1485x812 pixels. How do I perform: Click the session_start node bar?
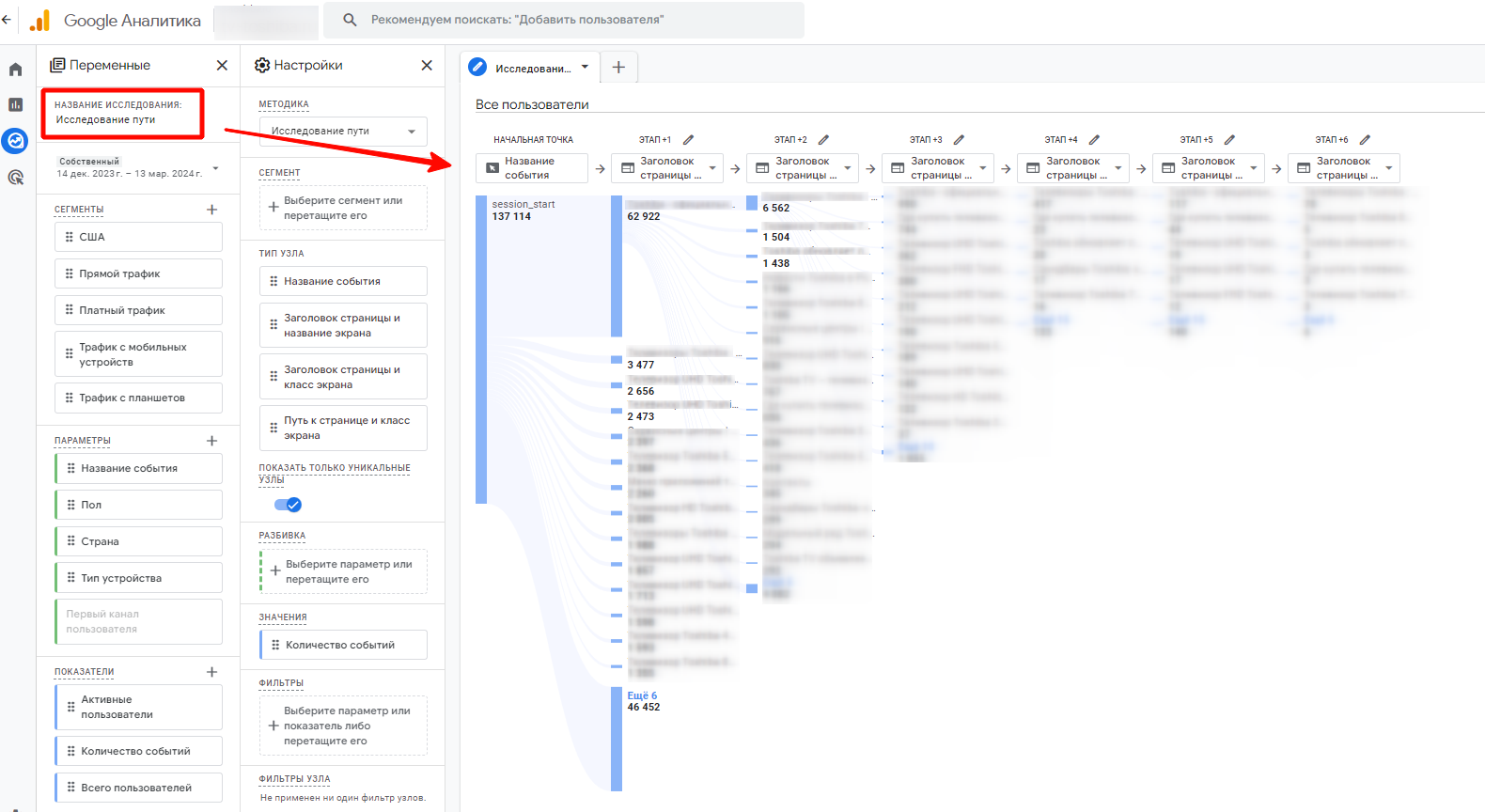(481, 350)
